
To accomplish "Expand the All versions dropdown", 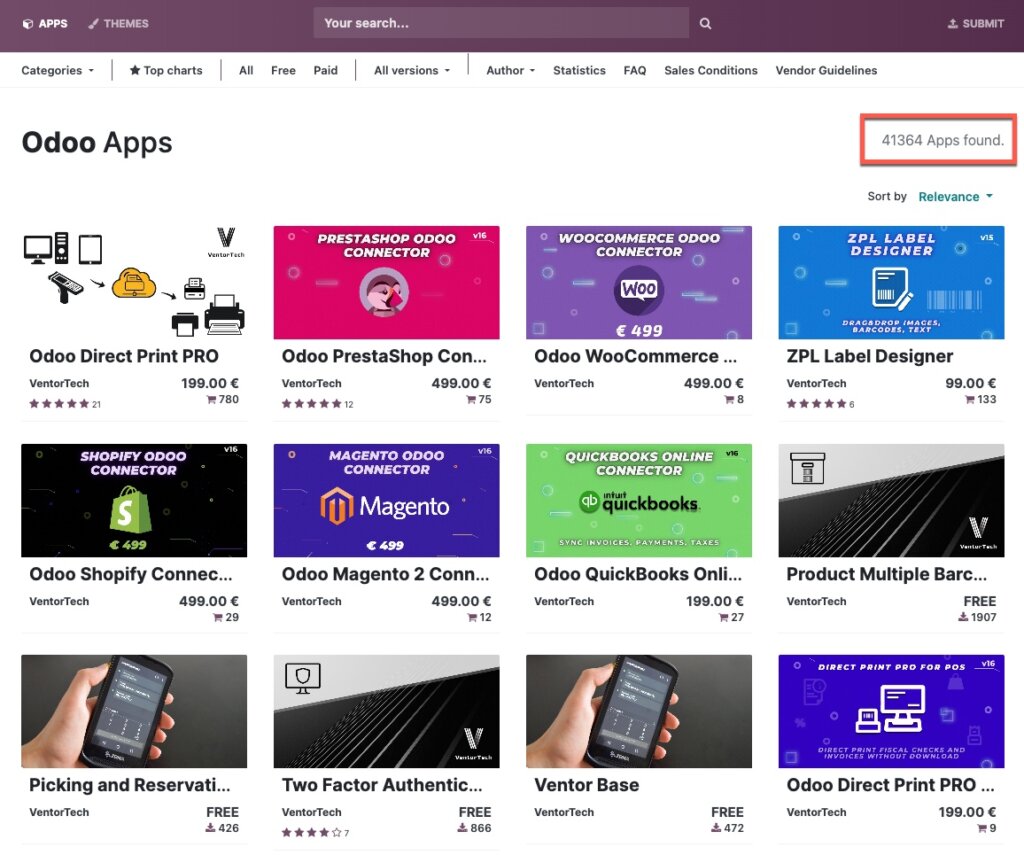I will [x=412, y=71].
